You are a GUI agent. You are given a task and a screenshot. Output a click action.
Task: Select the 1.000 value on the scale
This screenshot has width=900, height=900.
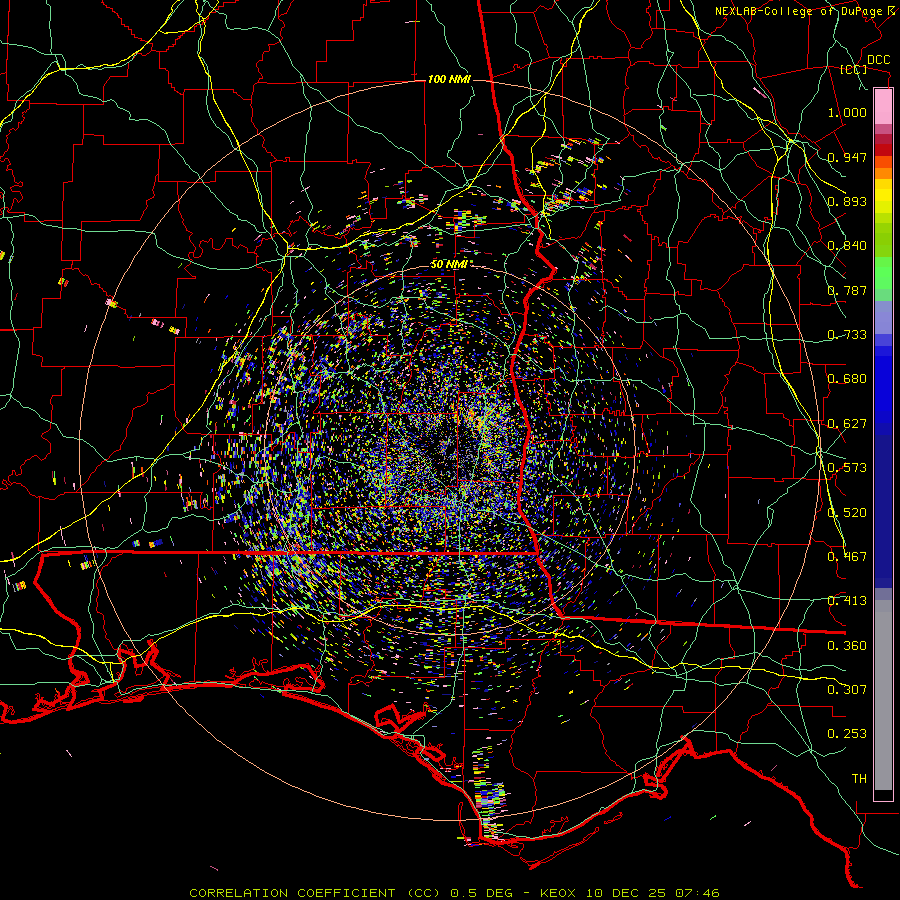[x=847, y=112]
